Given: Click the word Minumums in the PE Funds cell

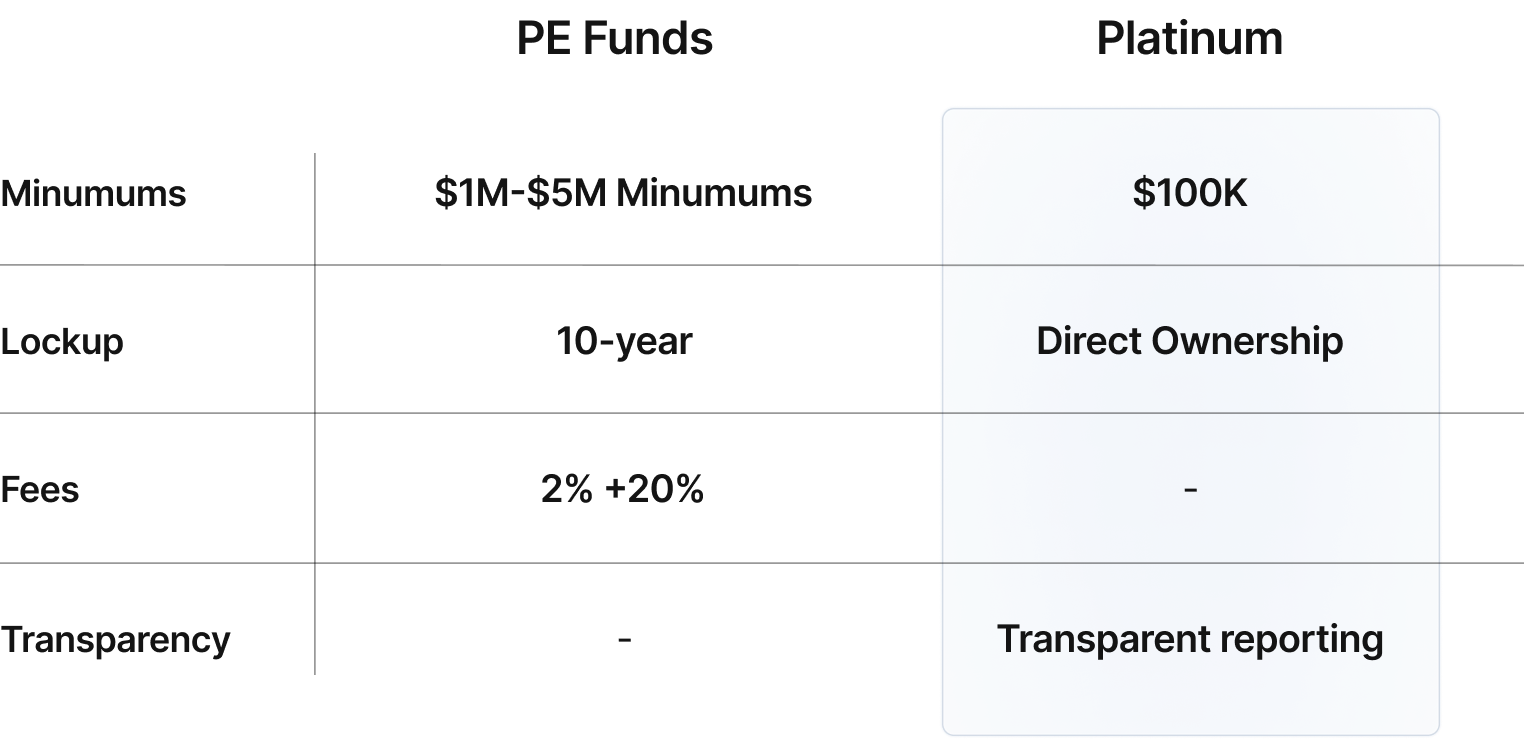Looking at the screenshot, I should tap(714, 193).
